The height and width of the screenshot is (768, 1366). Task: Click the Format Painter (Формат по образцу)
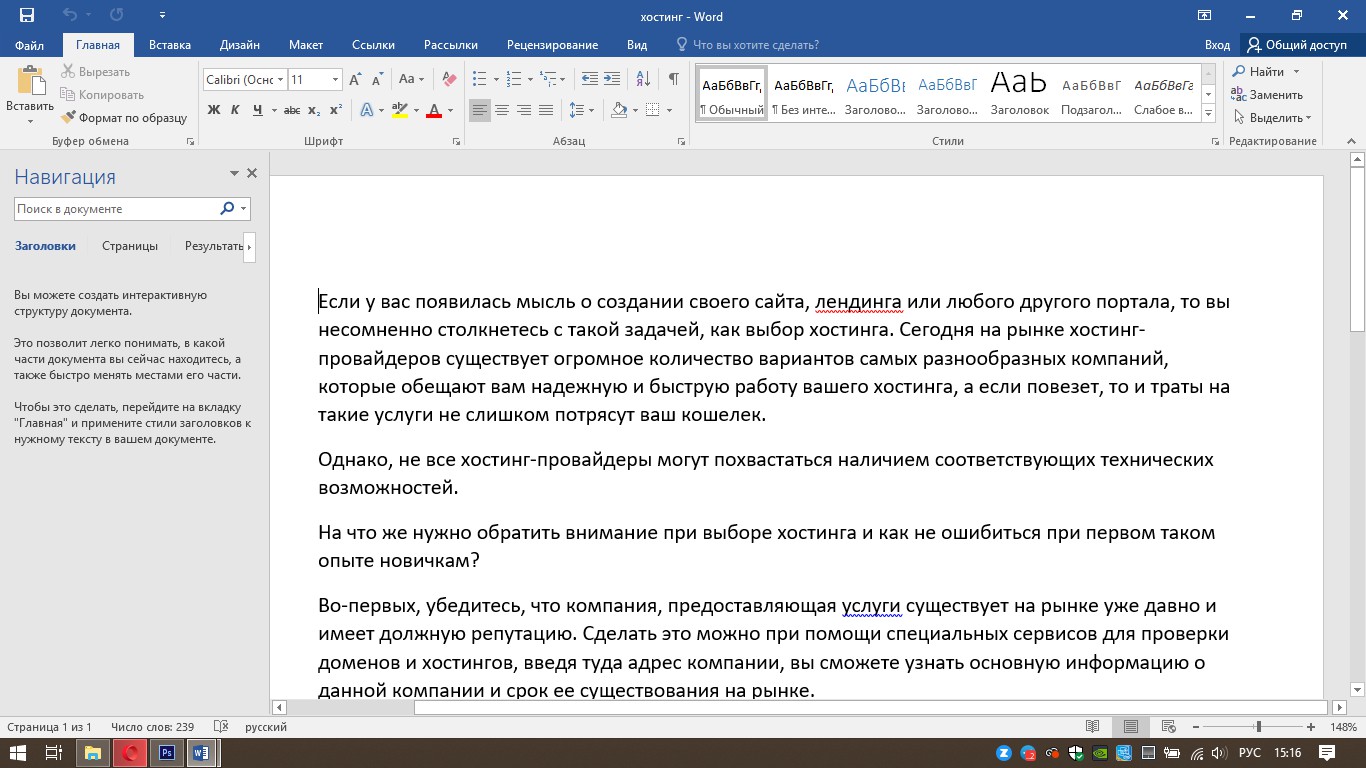pyautogui.click(x=124, y=118)
